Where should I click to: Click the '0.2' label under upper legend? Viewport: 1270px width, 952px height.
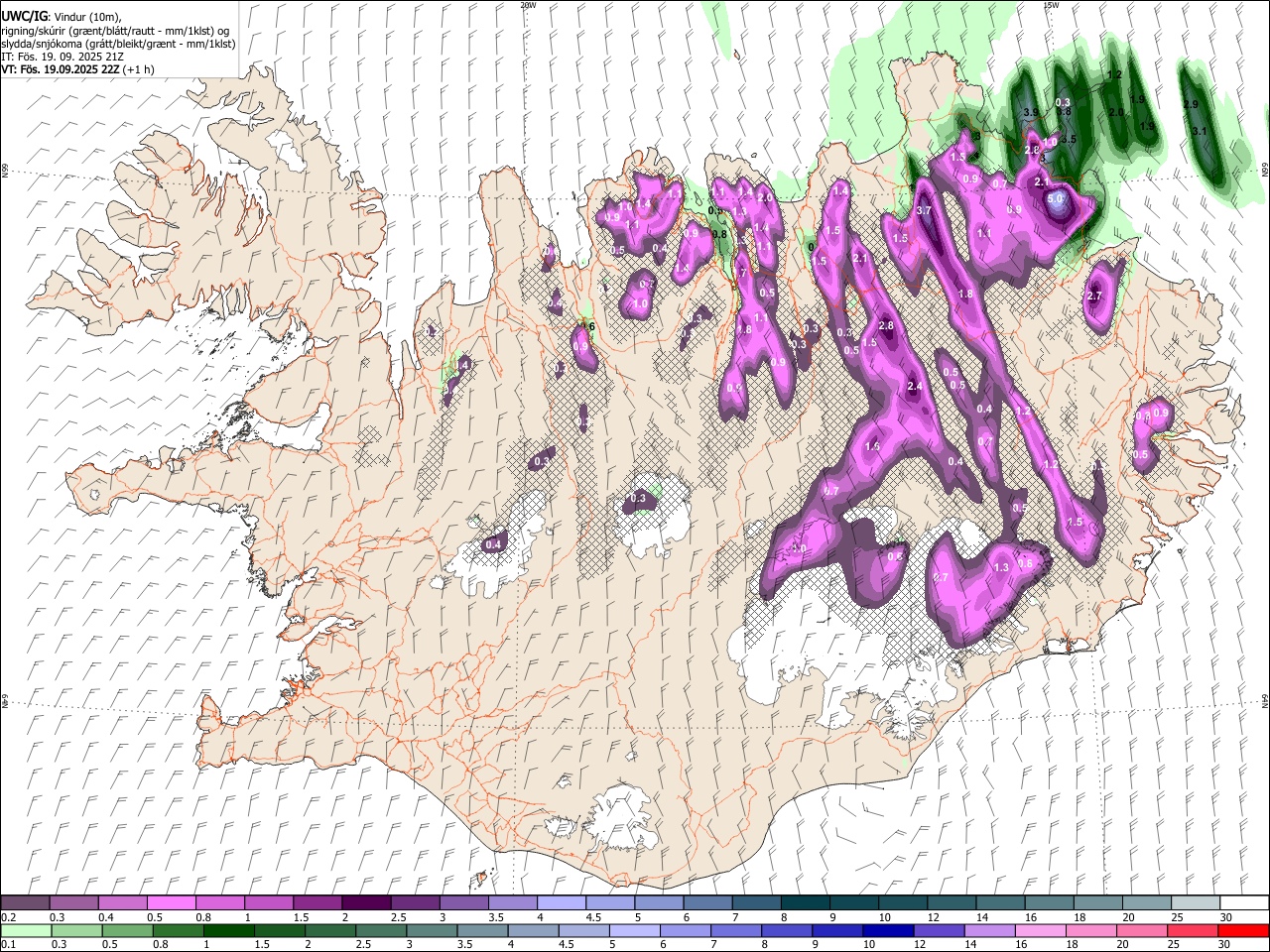(7, 917)
